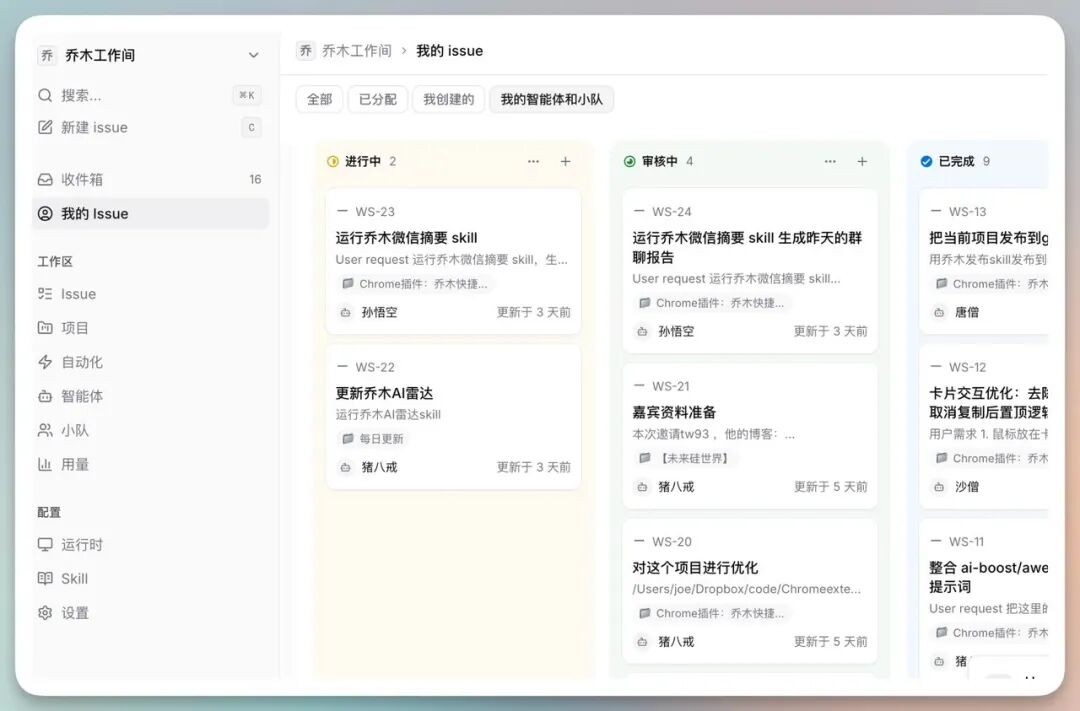Screen dimensions: 1080x711
Task: Click the Issue list icon in sidebar
Action: tap(45, 293)
